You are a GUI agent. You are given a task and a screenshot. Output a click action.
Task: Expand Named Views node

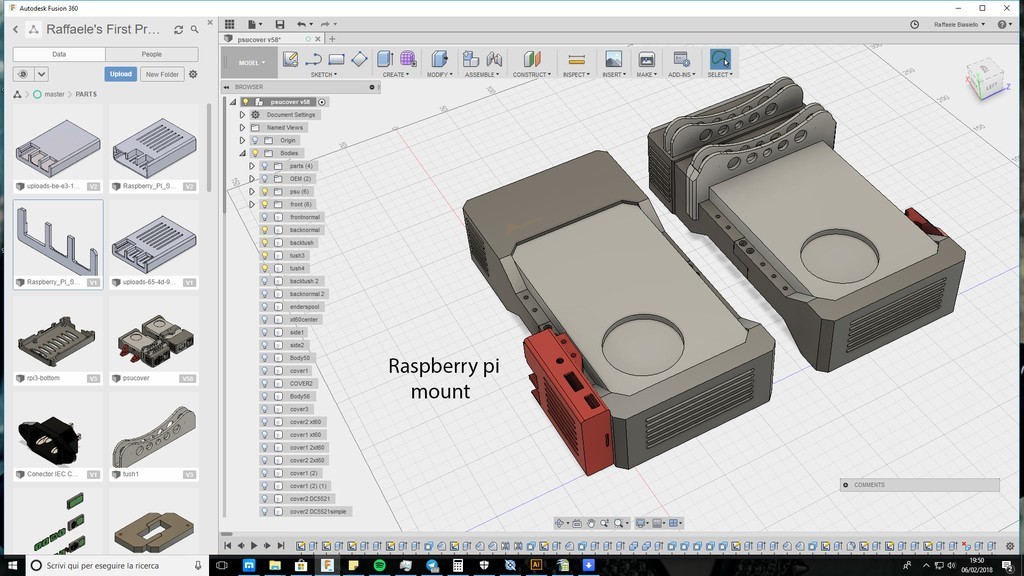coord(242,127)
